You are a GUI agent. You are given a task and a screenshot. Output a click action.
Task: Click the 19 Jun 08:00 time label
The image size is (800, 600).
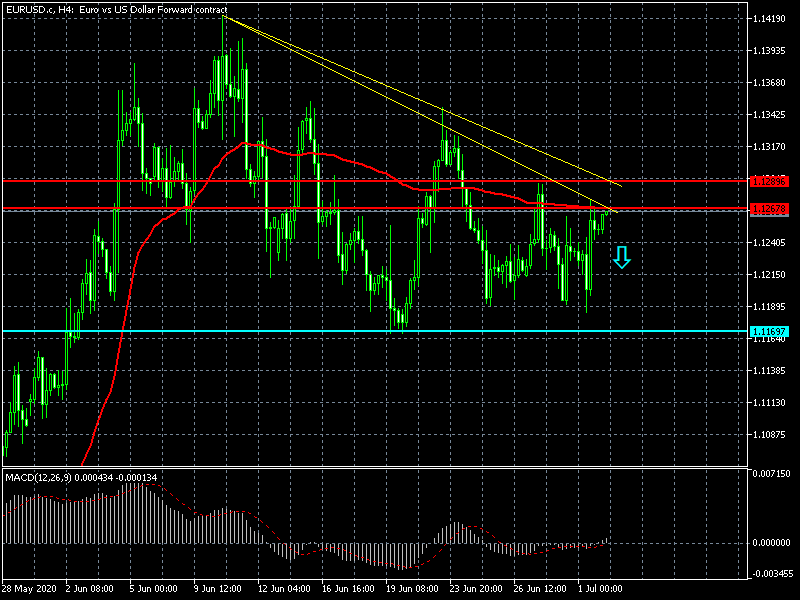[x=412, y=589]
